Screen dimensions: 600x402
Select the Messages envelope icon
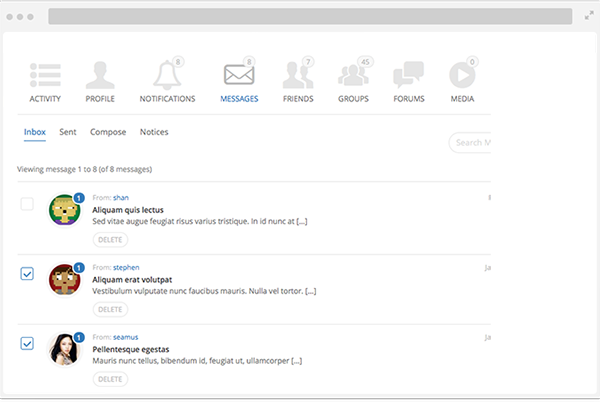(238, 75)
